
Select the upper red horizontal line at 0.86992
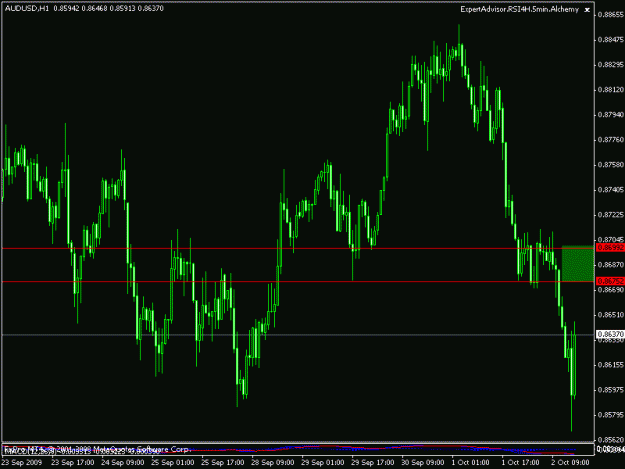[x=298, y=248]
